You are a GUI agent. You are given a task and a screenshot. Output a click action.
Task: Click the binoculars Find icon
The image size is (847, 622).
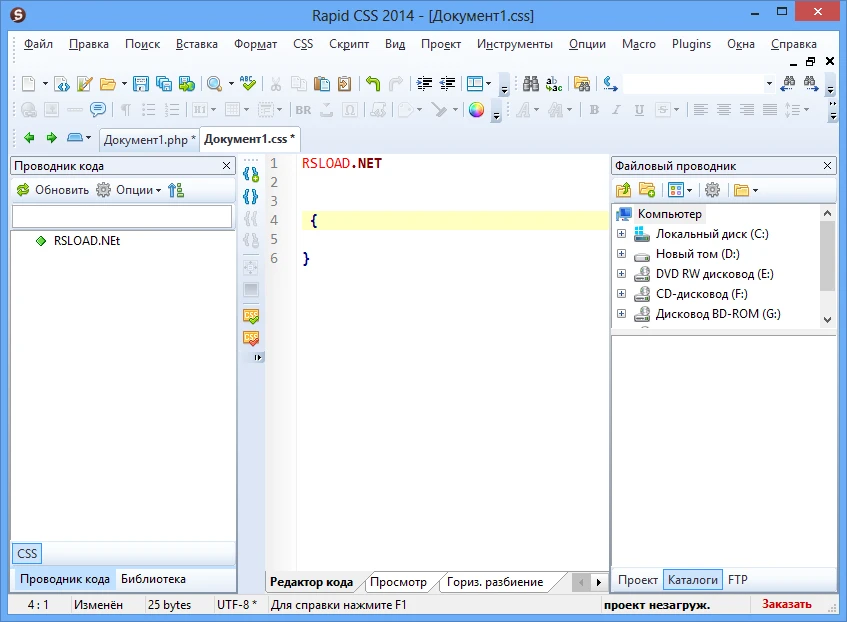(x=531, y=84)
